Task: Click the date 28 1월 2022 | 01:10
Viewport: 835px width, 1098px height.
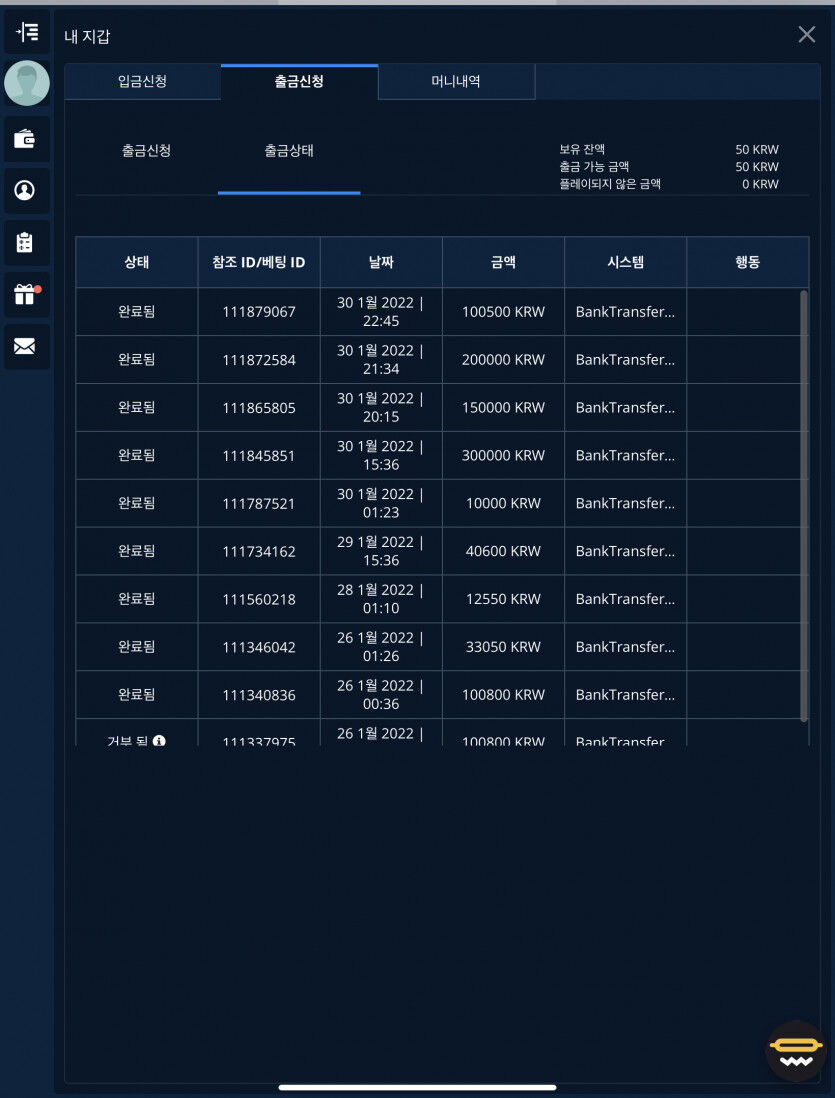Action: click(381, 599)
